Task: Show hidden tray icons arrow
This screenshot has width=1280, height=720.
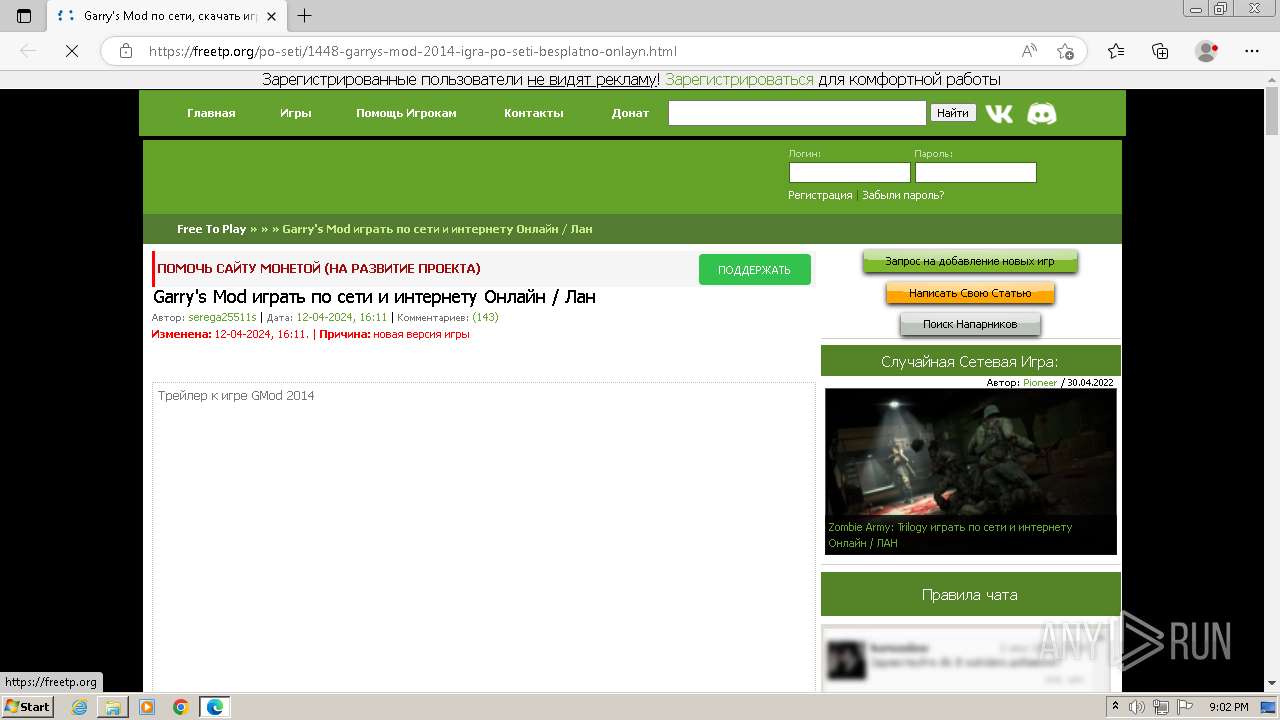Action: click(1118, 707)
